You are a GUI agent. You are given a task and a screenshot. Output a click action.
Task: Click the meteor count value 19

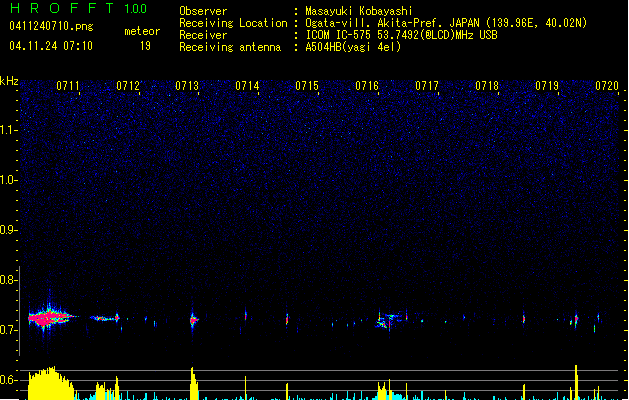145,46
